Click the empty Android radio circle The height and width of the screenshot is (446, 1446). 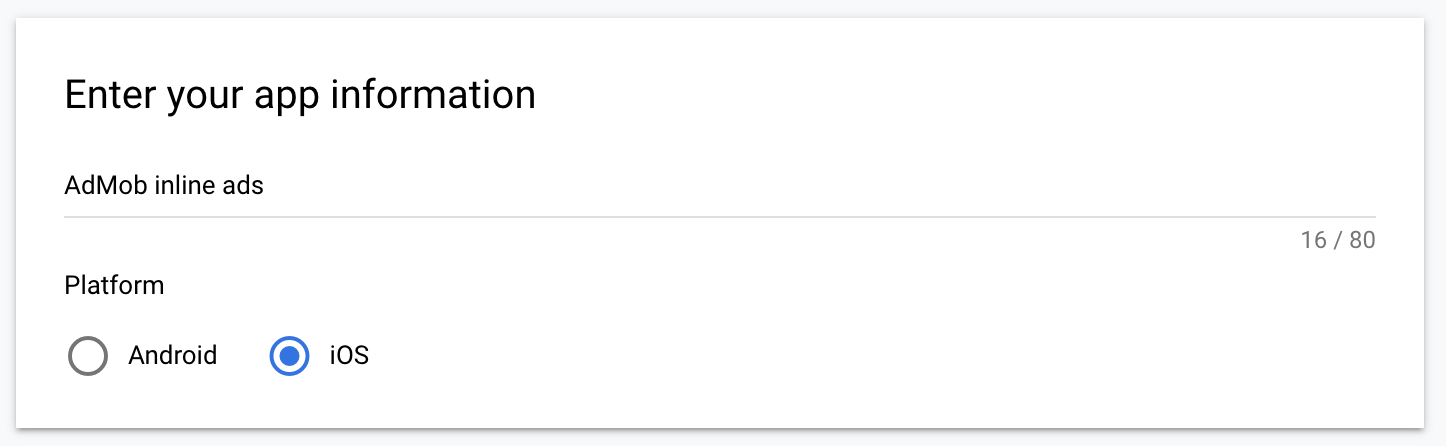88,356
